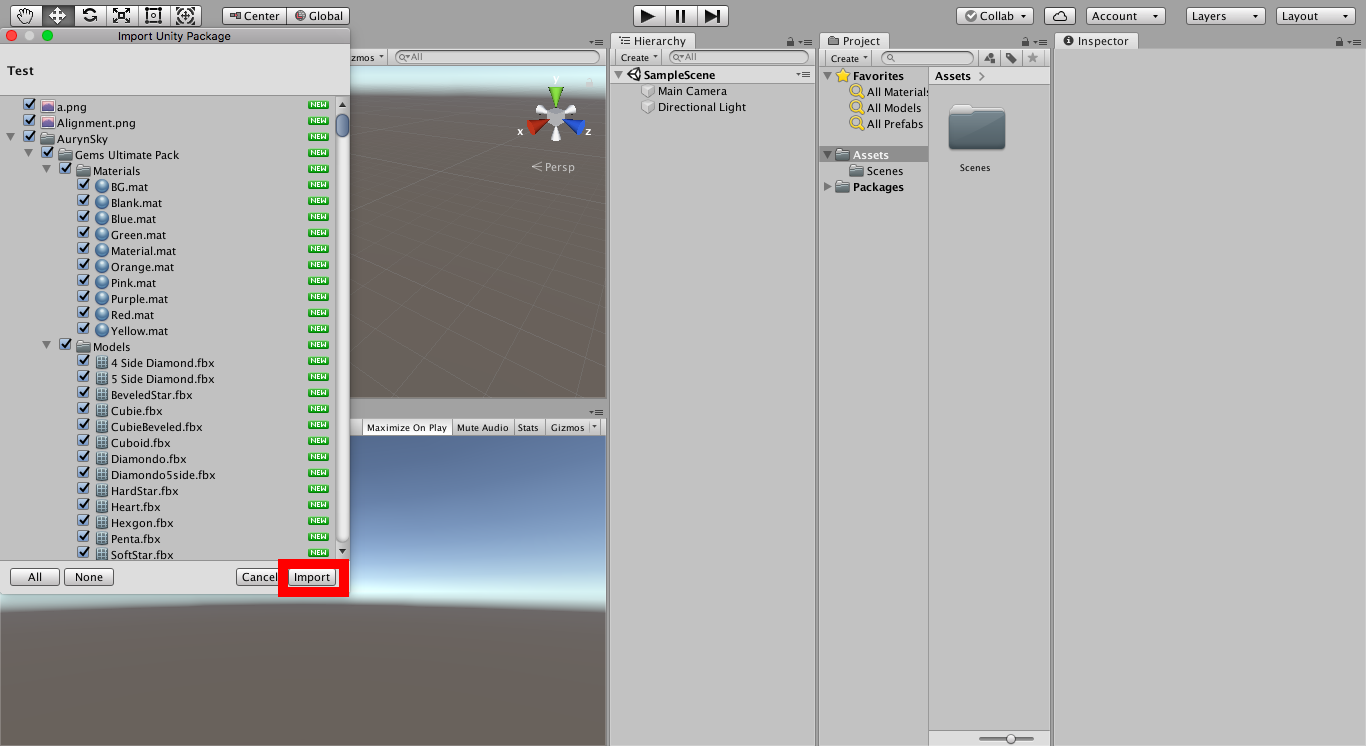Collapse the Materials folder

(47, 169)
